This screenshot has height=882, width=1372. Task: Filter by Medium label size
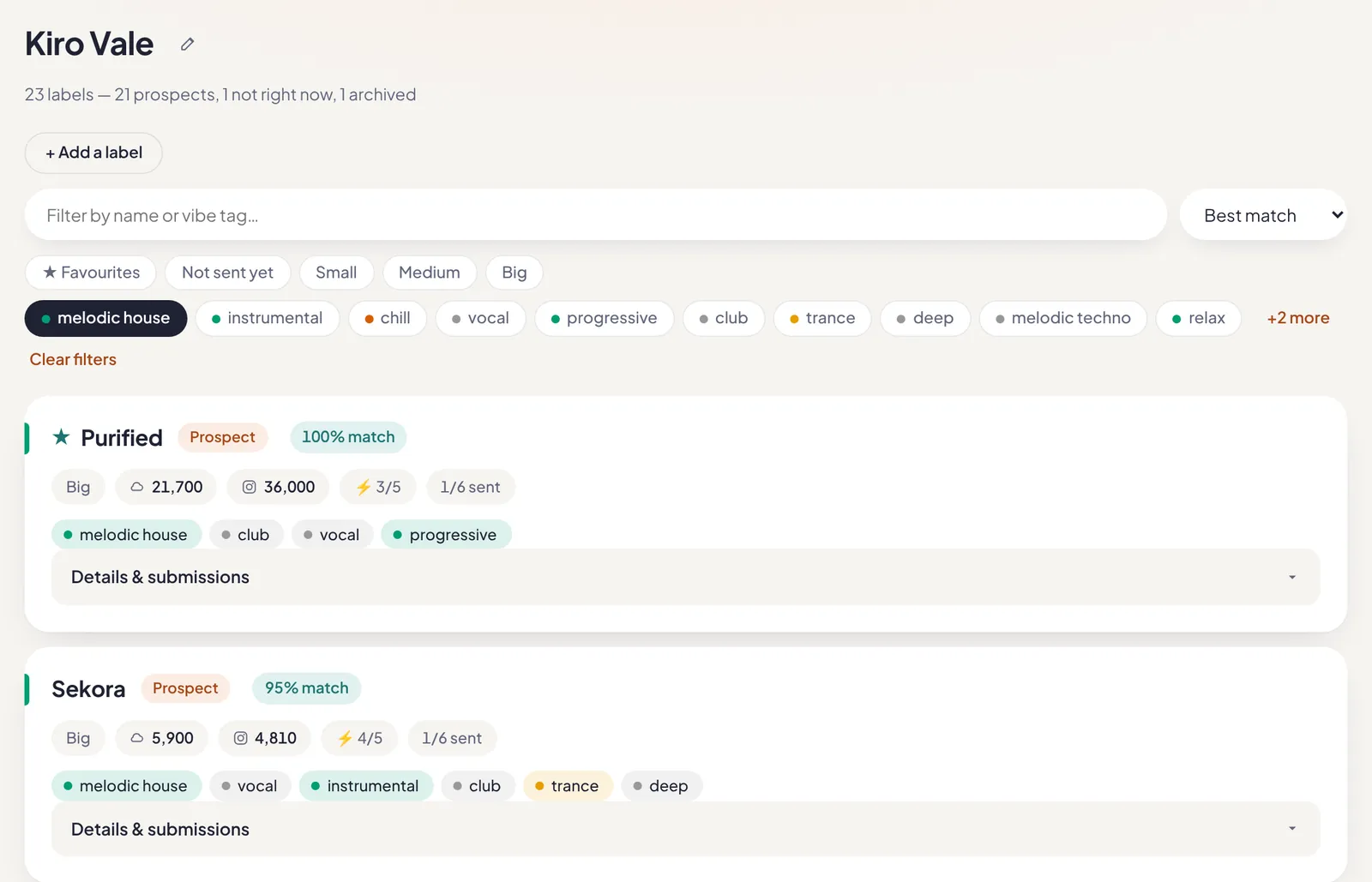point(430,273)
